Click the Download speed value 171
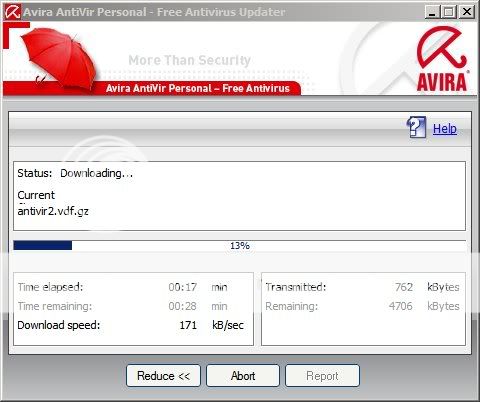The image size is (480, 402). point(188,325)
